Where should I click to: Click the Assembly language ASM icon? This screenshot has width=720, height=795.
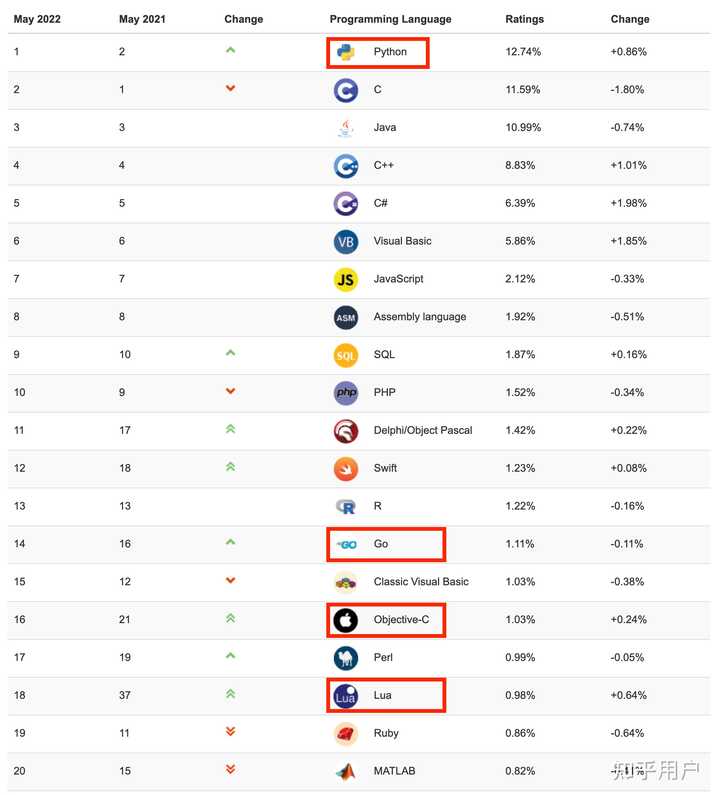[x=346, y=317]
